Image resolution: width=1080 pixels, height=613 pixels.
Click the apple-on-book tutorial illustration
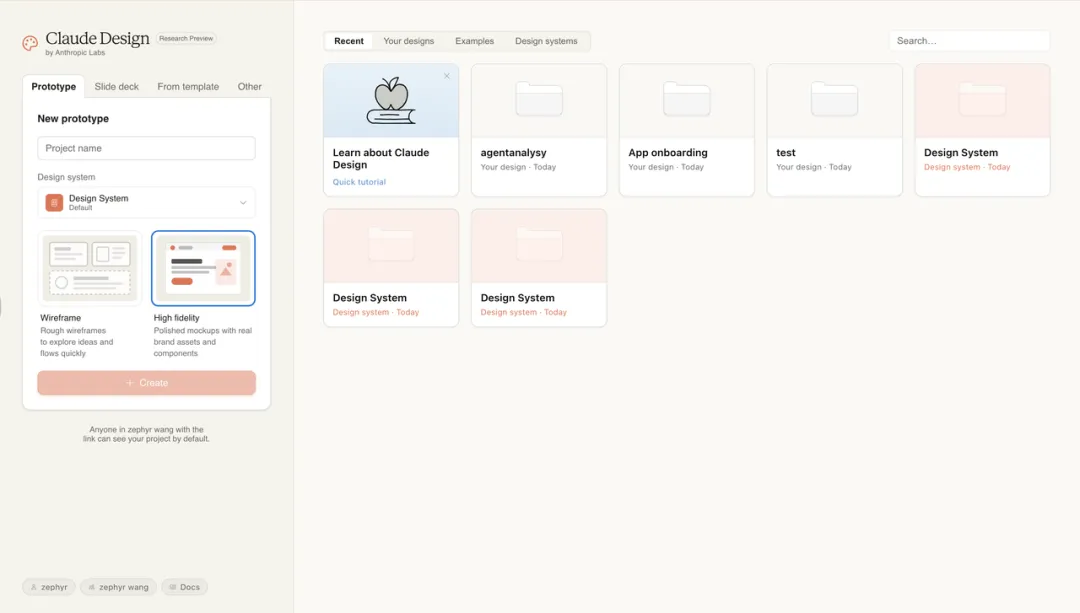[x=391, y=101]
